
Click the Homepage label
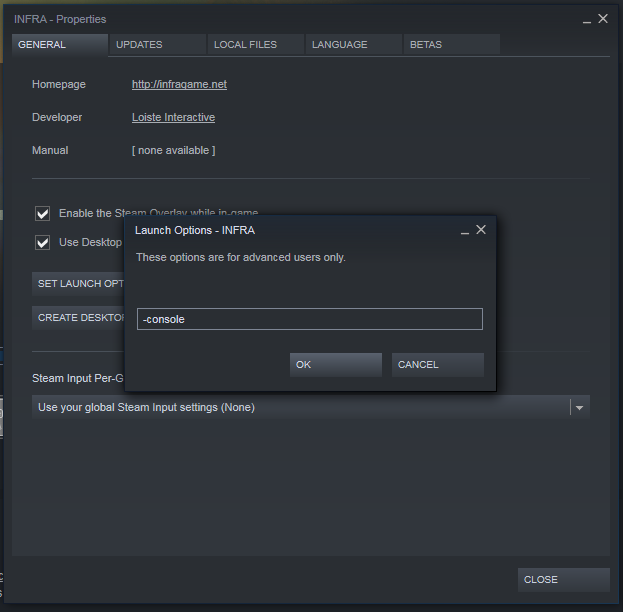coord(59,84)
